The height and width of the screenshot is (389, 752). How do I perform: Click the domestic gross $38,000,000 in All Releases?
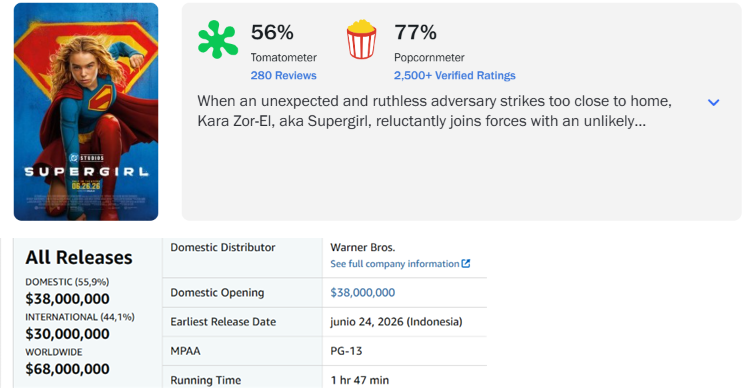[x=68, y=299]
